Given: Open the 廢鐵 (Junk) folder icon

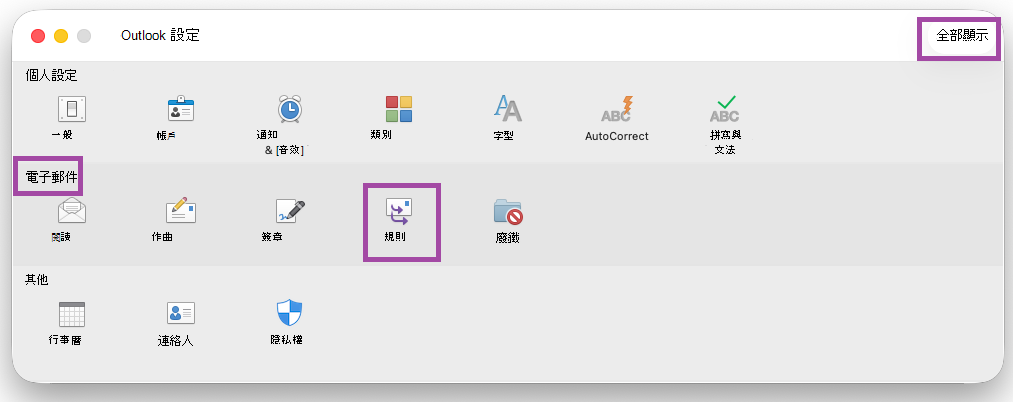Looking at the screenshot, I should click(508, 211).
